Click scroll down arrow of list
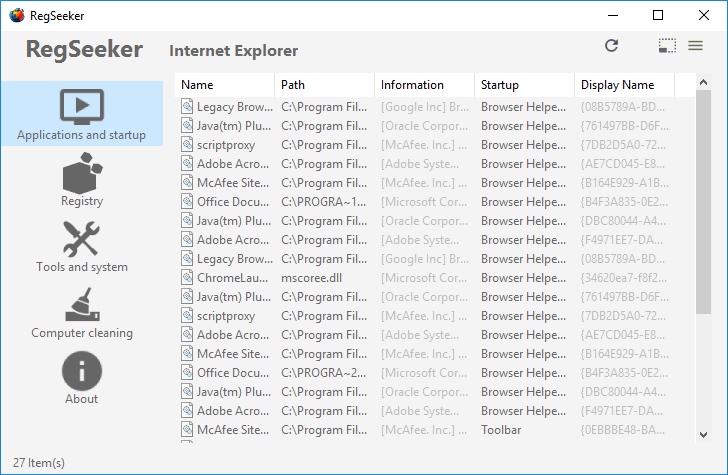The image size is (728, 475). (703, 435)
